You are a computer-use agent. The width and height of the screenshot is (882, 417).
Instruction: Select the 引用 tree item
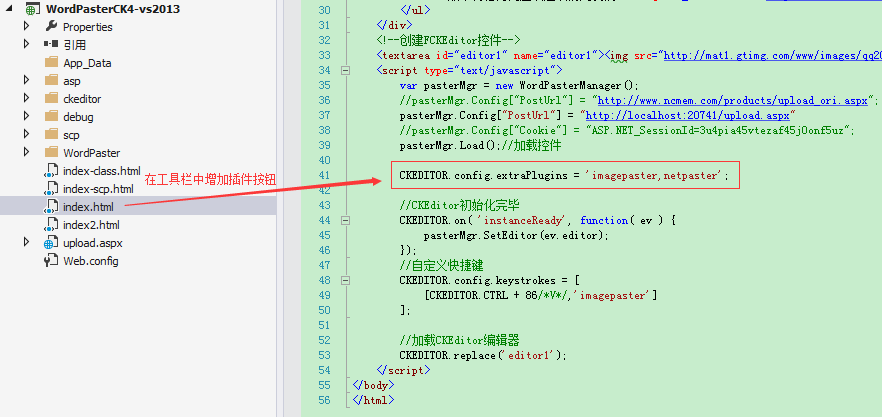[x=74, y=45]
